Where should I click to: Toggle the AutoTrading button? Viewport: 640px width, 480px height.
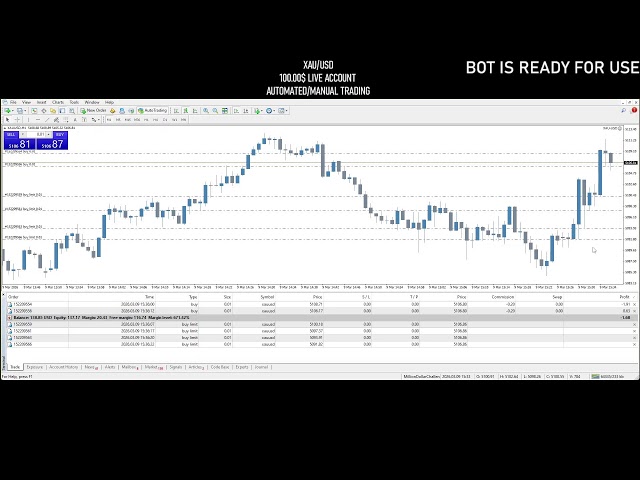coord(153,111)
